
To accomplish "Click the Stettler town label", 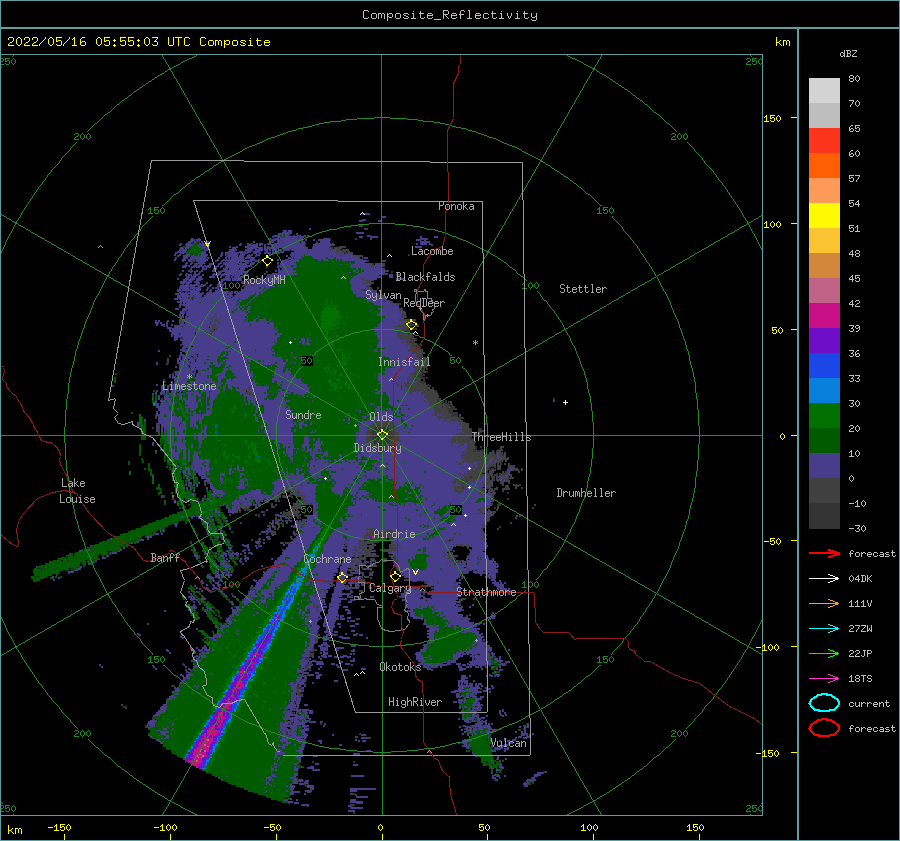I will pyautogui.click(x=583, y=289).
